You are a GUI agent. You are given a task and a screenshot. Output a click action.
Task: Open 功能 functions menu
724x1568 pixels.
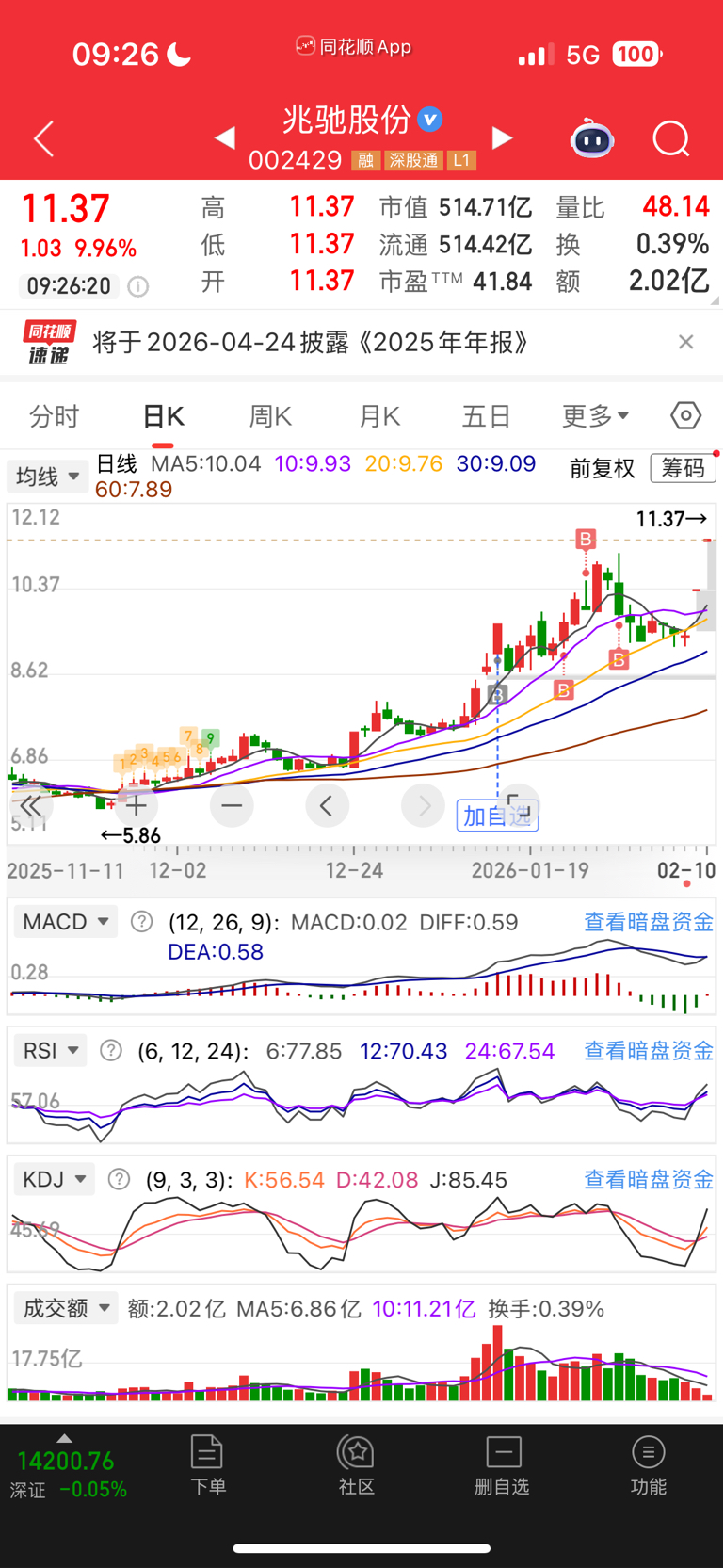[x=649, y=1465]
